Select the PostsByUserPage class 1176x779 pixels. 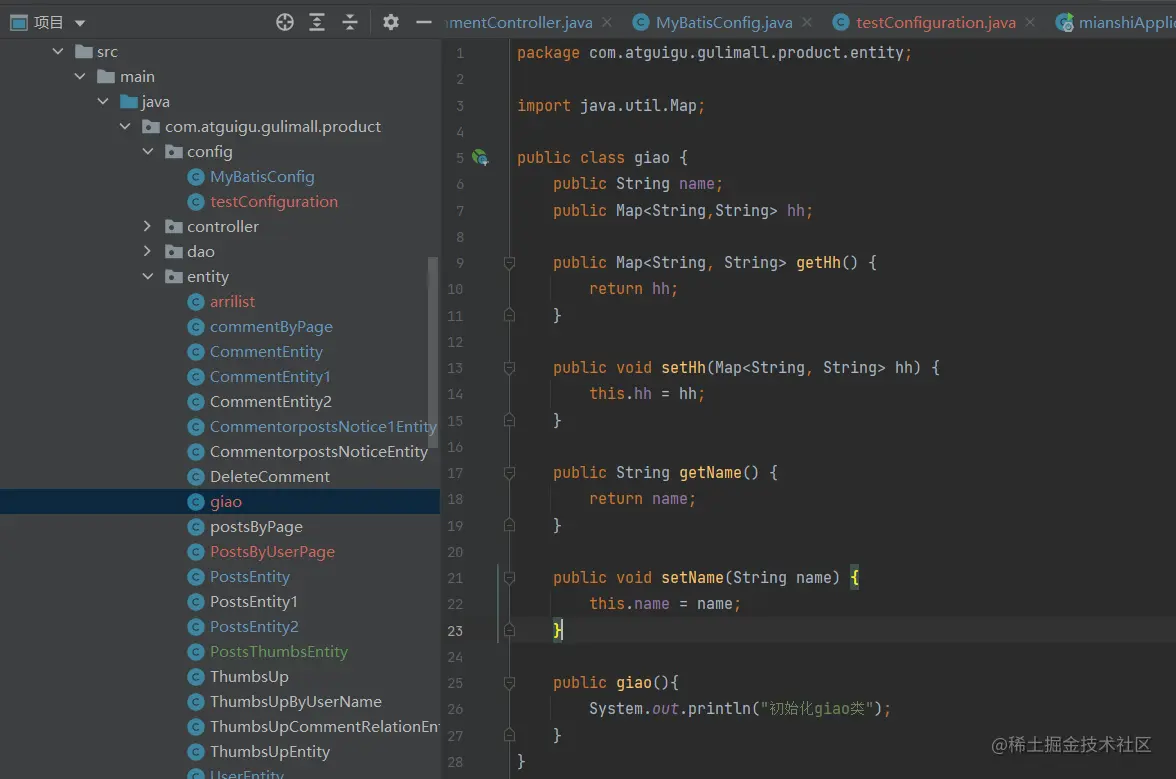coord(272,552)
